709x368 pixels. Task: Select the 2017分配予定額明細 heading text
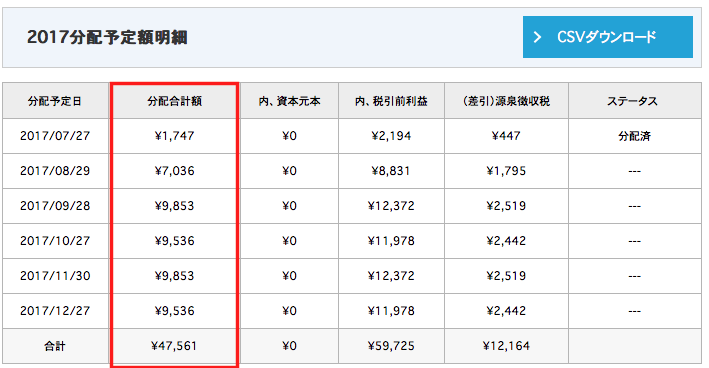(107, 37)
